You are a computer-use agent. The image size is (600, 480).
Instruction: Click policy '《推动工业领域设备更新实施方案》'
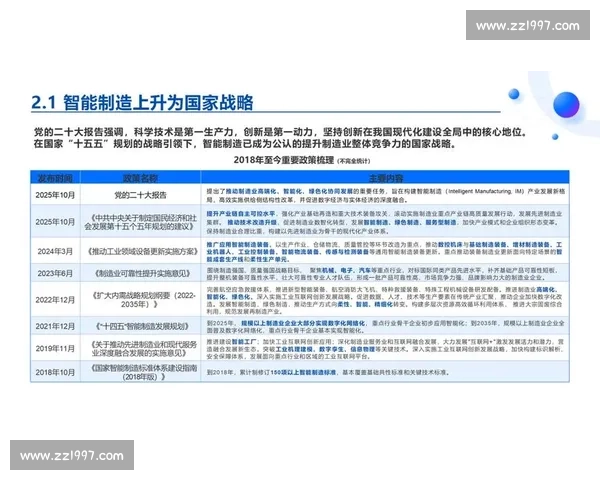(142, 251)
